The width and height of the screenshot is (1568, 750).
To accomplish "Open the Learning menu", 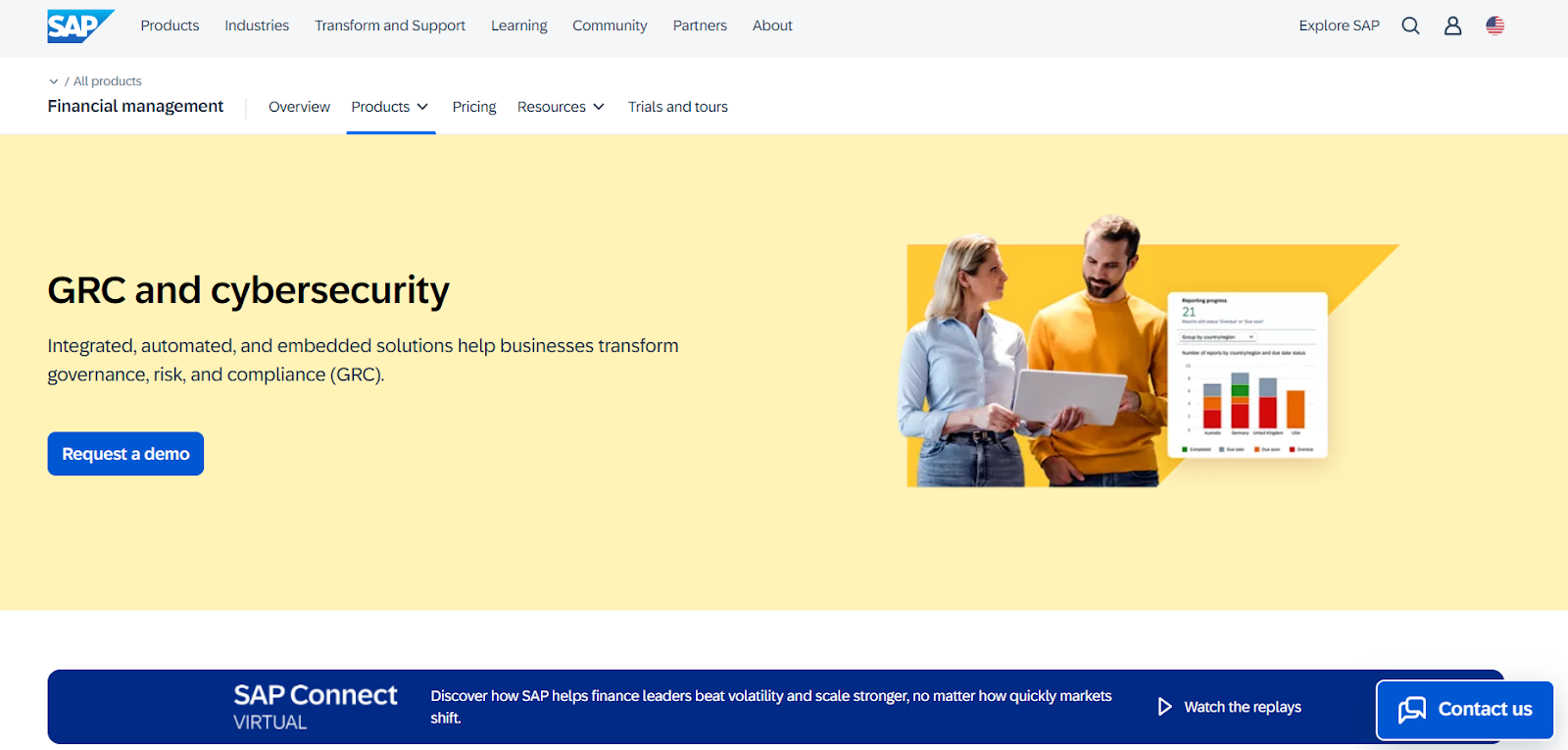I will click(519, 25).
